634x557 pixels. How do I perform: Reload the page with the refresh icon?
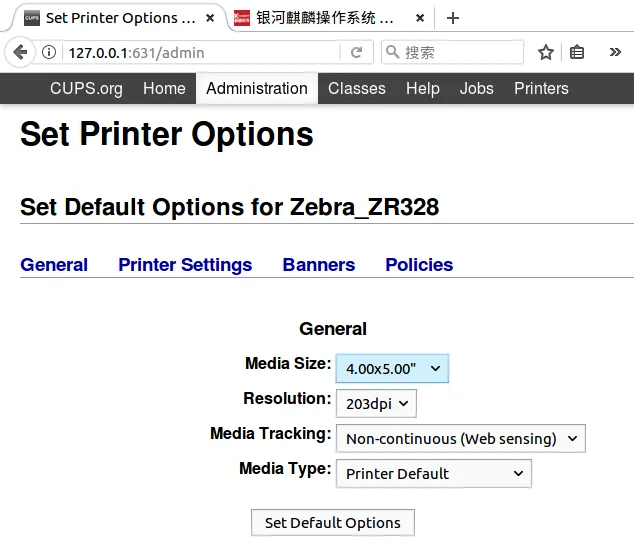click(x=356, y=52)
